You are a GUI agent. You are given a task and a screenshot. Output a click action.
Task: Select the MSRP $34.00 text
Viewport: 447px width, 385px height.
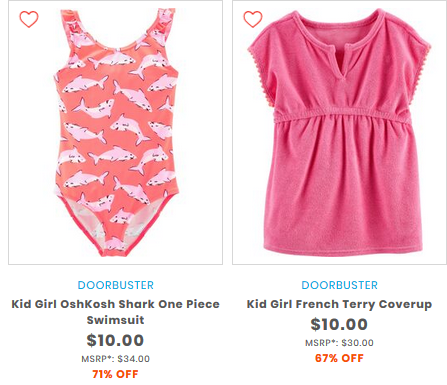coord(115,359)
